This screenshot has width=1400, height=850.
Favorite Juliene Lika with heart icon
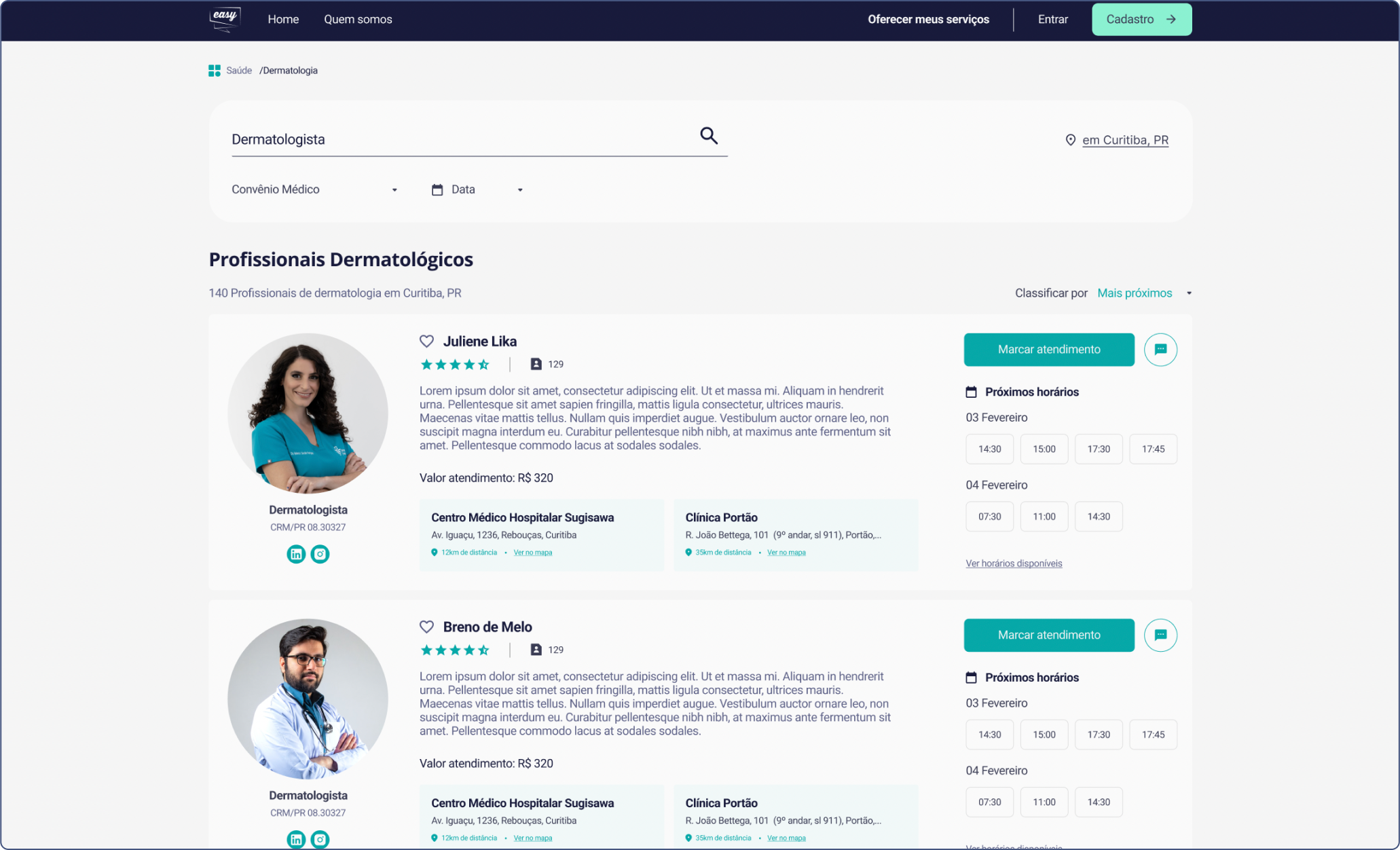(426, 341)
